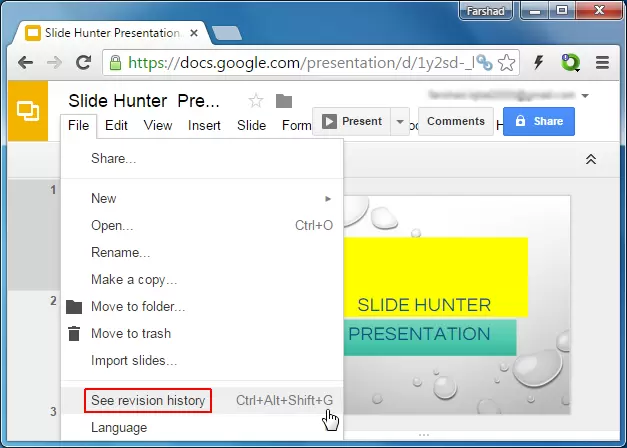This screenshot has height=448, width=627.
Task: Star the presentation next to its title
Action: click(x=256, y=100)
